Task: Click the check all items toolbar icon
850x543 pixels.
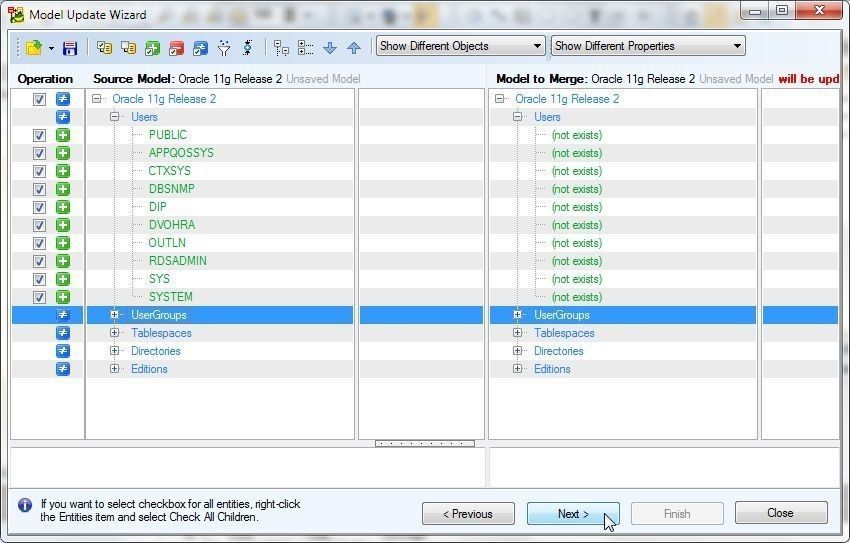Action: [x=104, y=48]
